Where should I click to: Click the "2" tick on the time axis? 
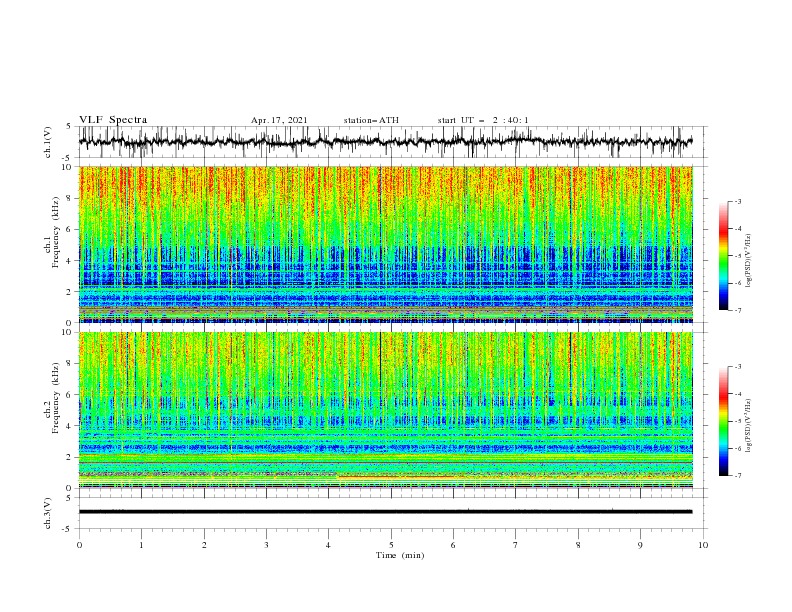204,545
